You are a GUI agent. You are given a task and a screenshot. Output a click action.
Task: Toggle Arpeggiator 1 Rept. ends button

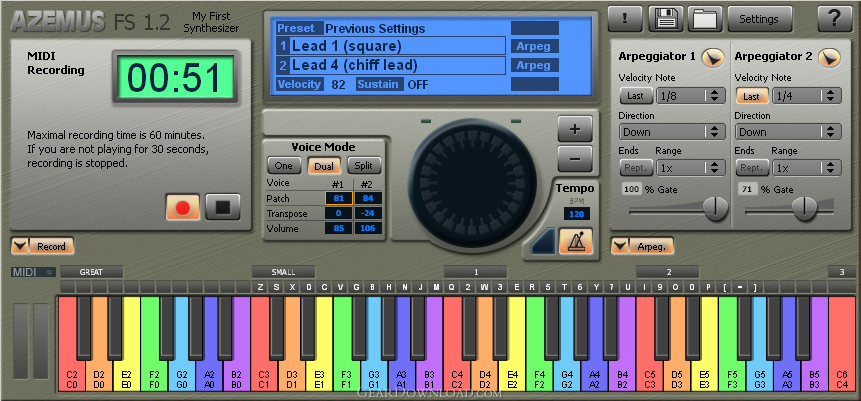(636, 168)
